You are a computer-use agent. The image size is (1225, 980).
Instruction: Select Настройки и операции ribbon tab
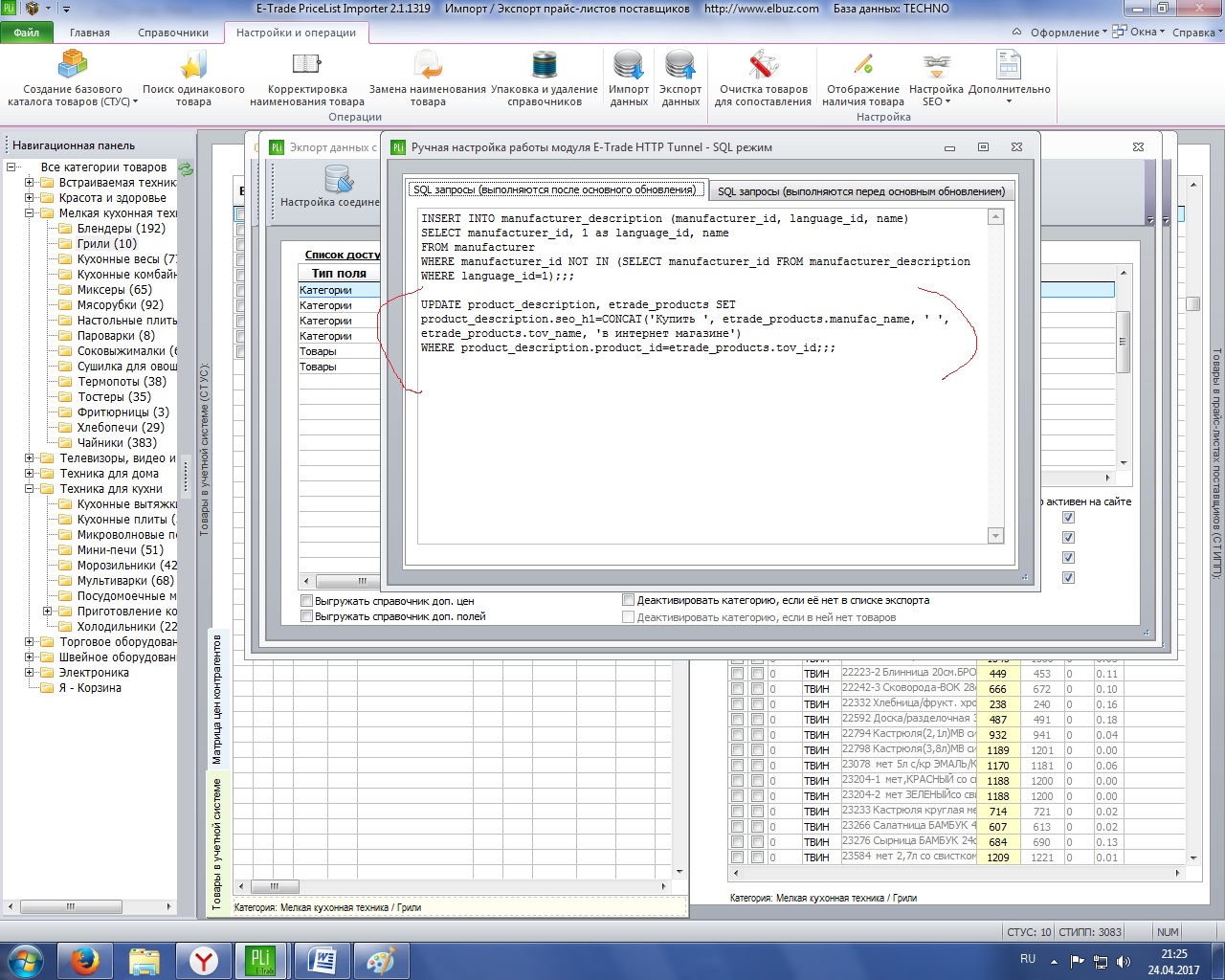coord(296,33)
